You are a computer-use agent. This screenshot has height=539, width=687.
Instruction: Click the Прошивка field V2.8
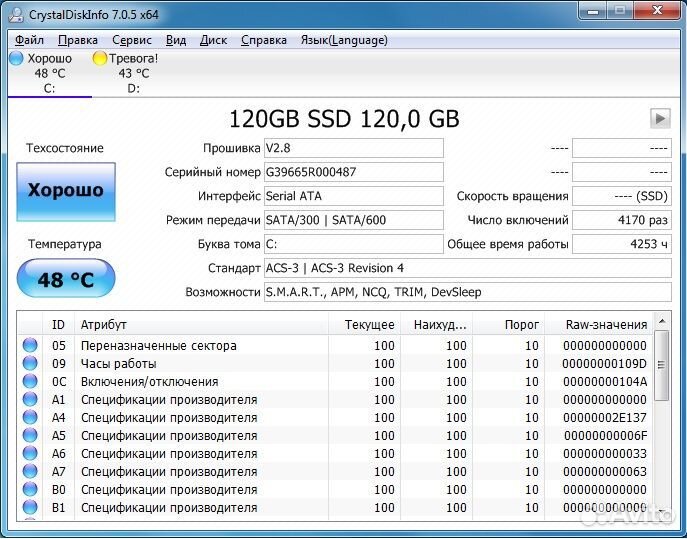354,148
